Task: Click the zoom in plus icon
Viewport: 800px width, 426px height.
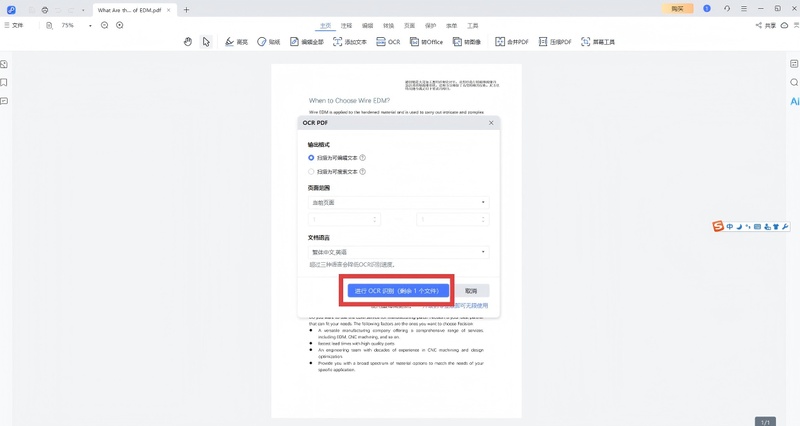Action: pyautogui.click(x=120, y=25)
